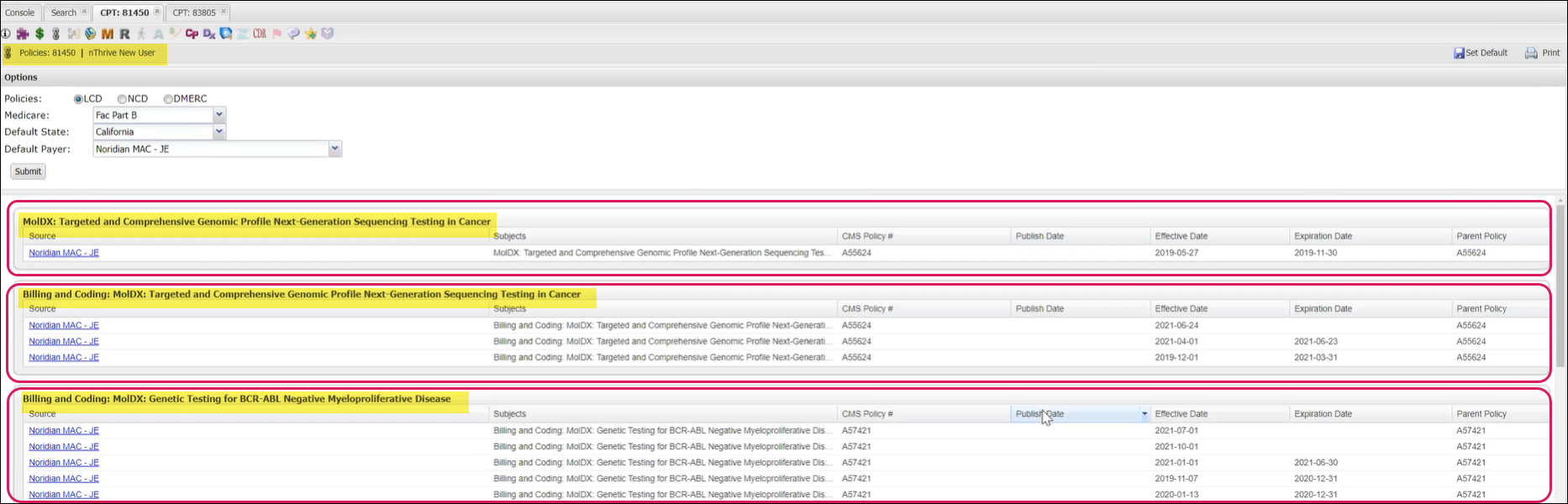Click the speech bubble comment icon
Image resolution: width=1568 pixels, height=504 pixels.
[293, 34]
